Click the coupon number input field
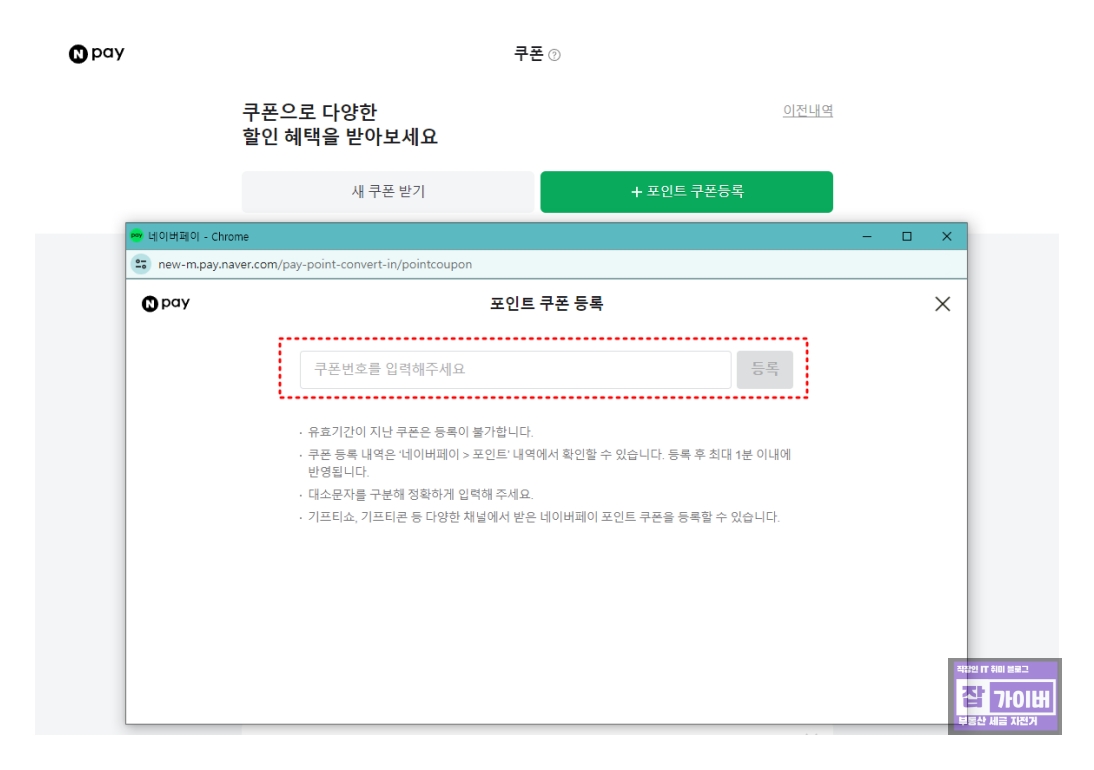1094x770 pixels. (x=500, y=367)
